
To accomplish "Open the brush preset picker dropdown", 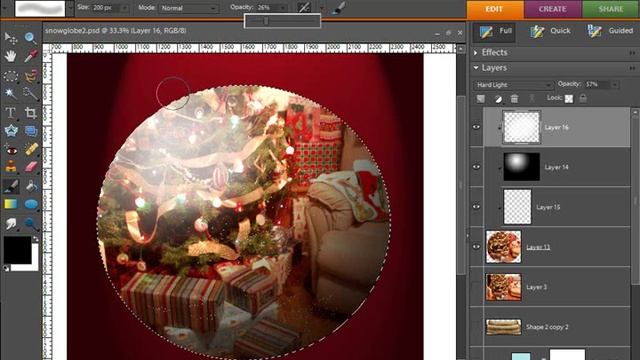I will coord(70,8).
